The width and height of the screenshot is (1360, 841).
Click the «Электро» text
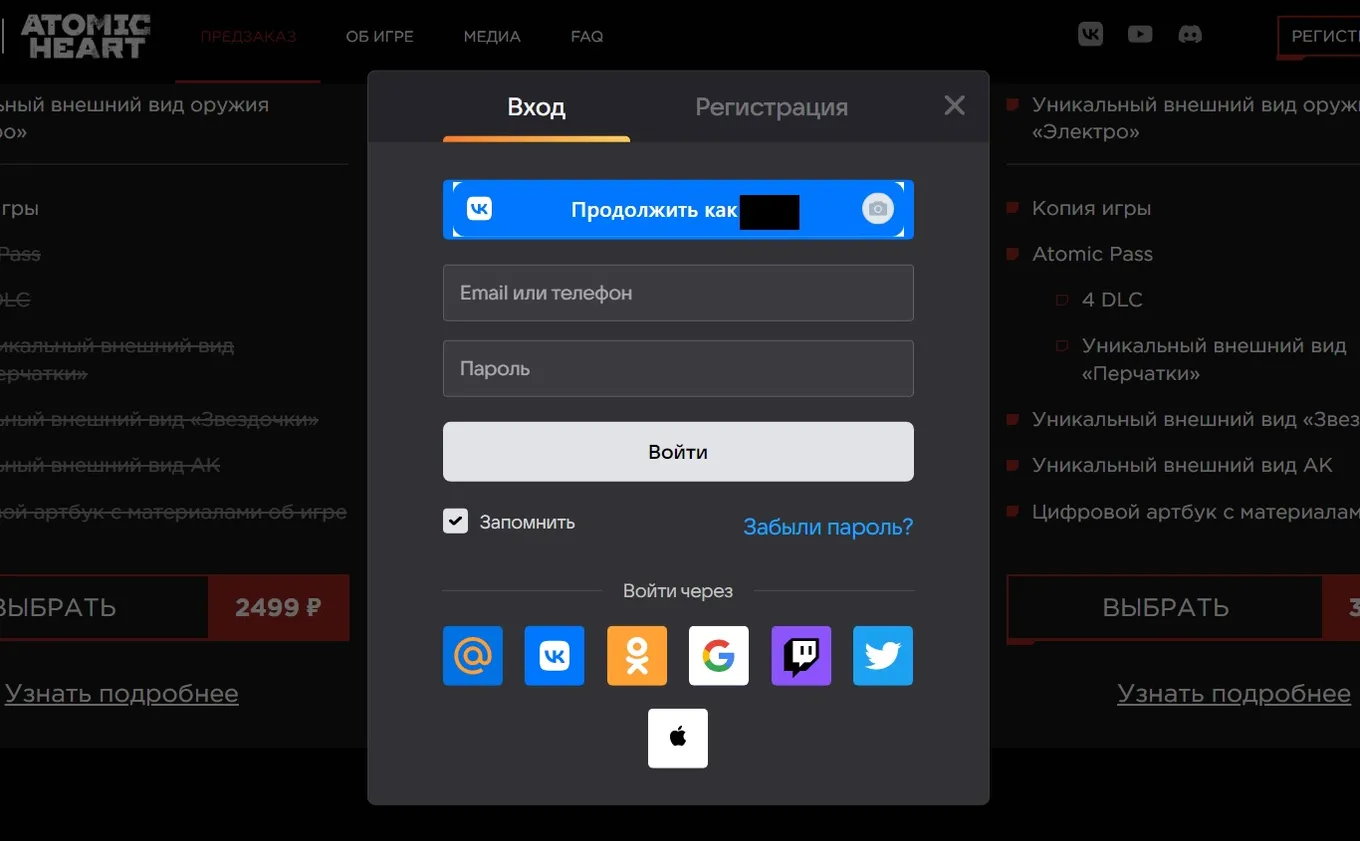coord(1086,131)
